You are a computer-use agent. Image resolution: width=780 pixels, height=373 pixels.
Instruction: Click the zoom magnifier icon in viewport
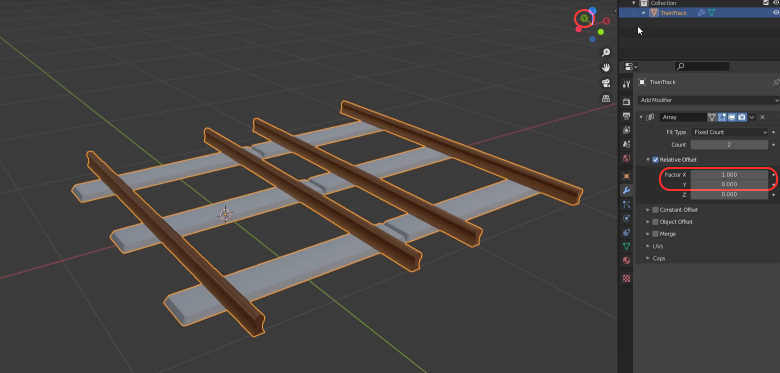[606, 52]
